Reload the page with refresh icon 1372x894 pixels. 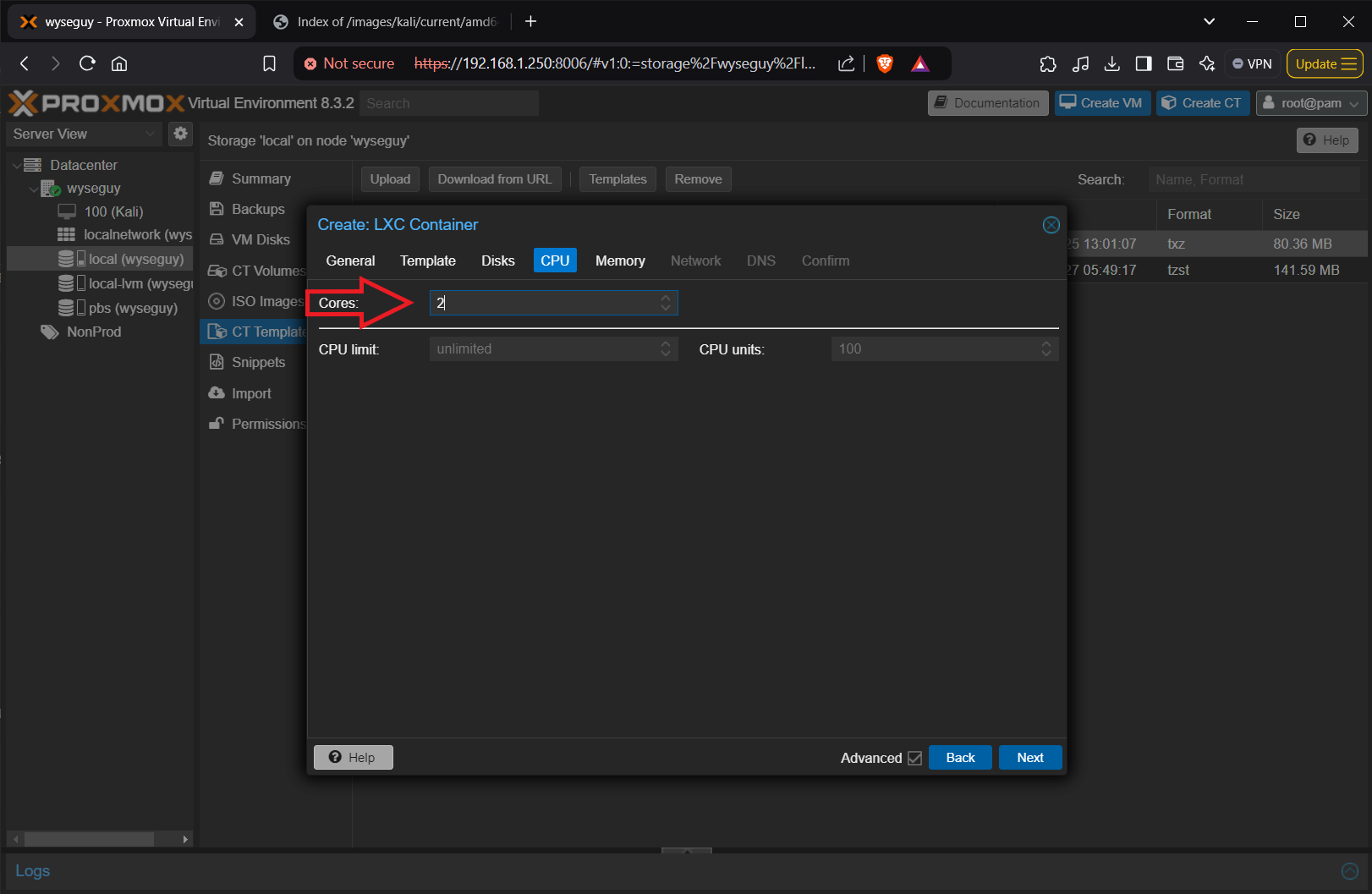[x=87, y=63]
